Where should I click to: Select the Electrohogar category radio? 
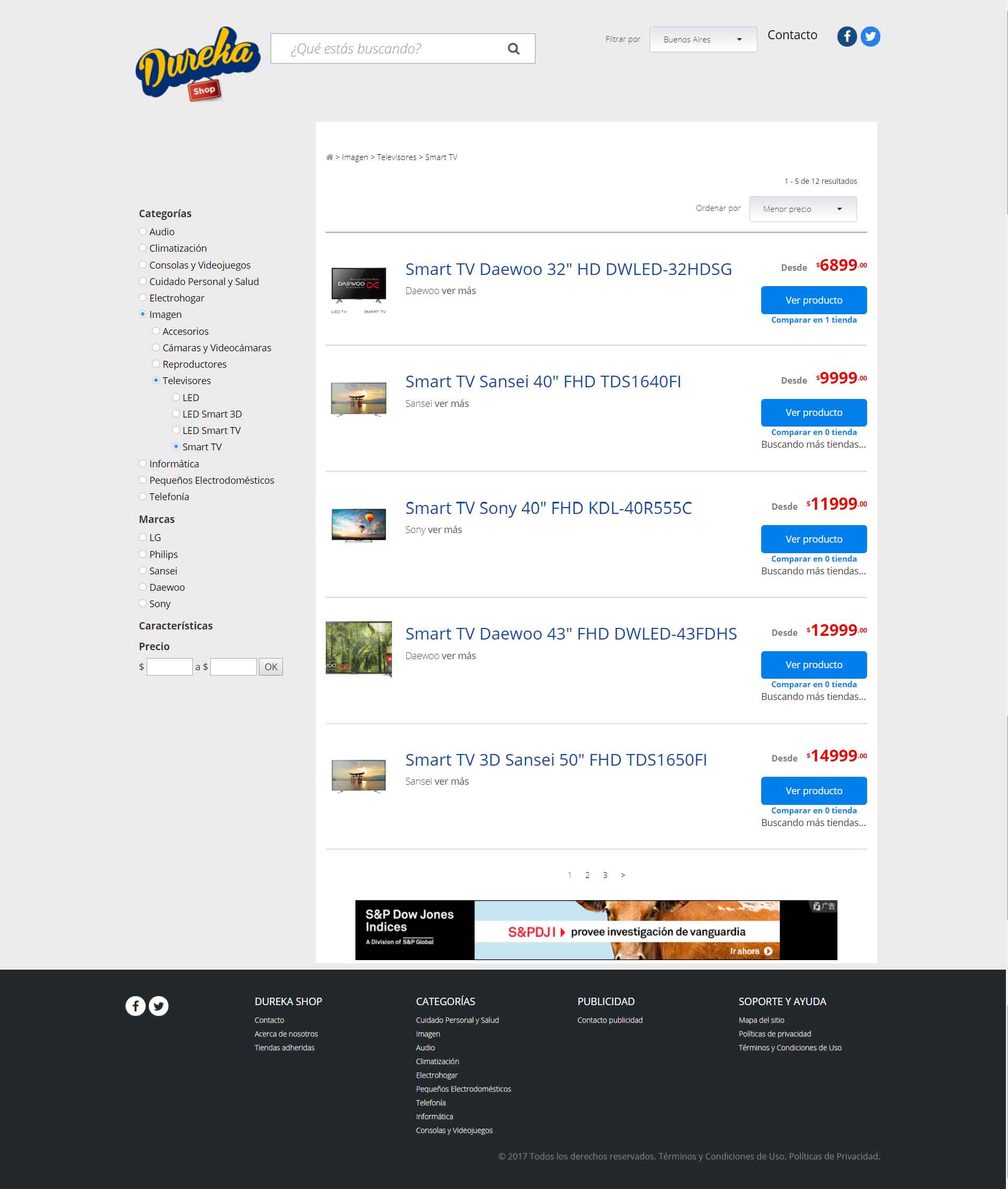(143, 298)
